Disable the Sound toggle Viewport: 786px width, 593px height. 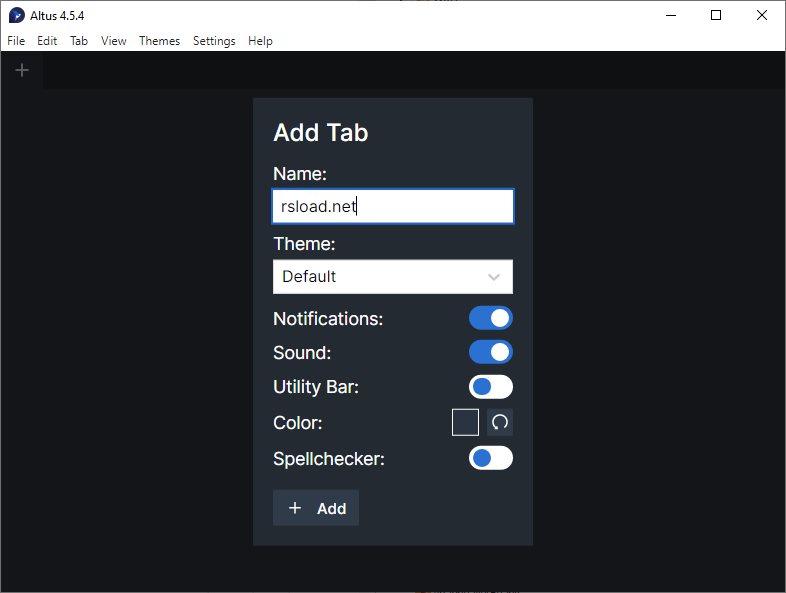click(491, 352)
